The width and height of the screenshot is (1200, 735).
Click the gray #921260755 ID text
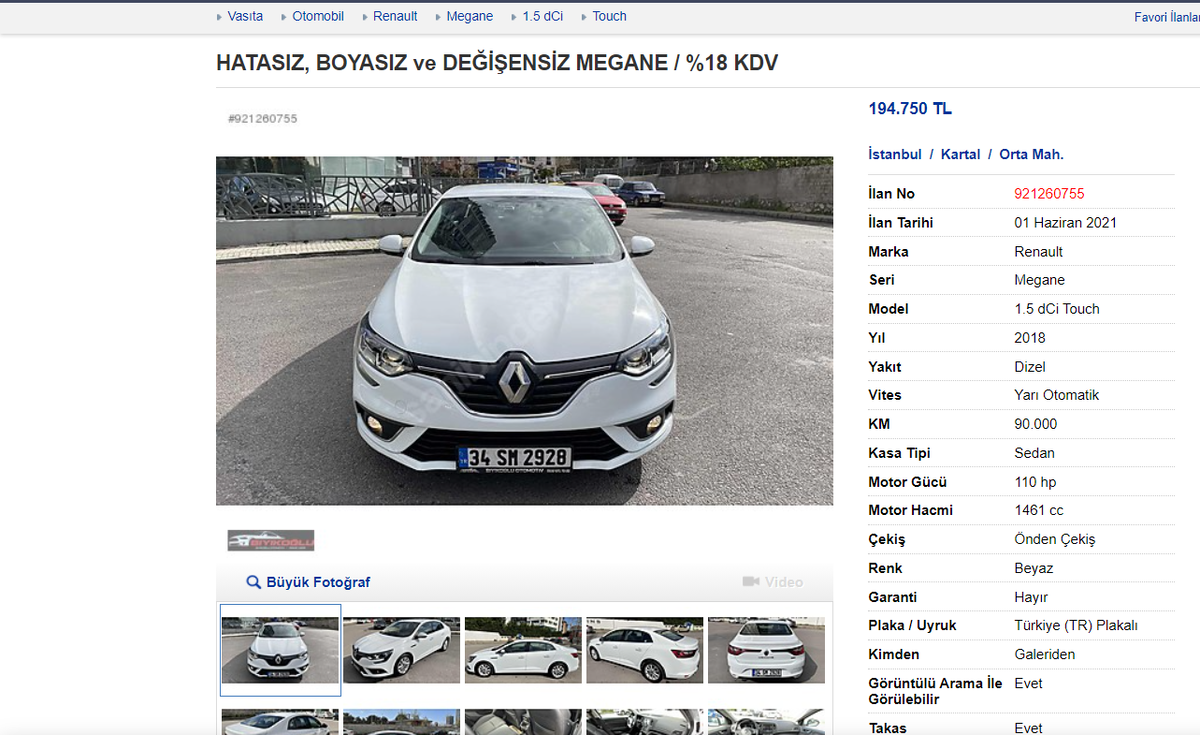tap(263, 119)
